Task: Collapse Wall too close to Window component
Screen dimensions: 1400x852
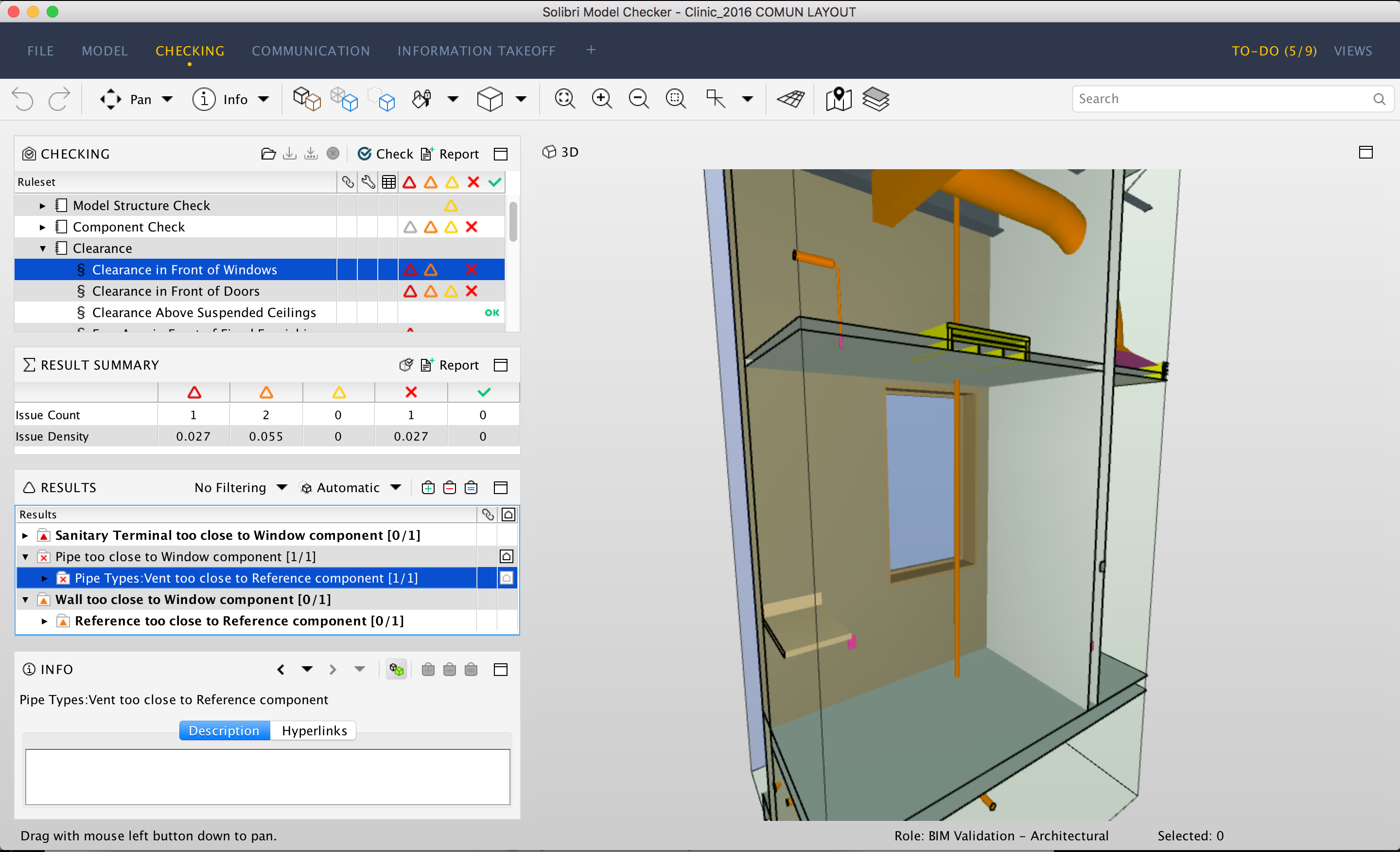Action: pos(25,600)
